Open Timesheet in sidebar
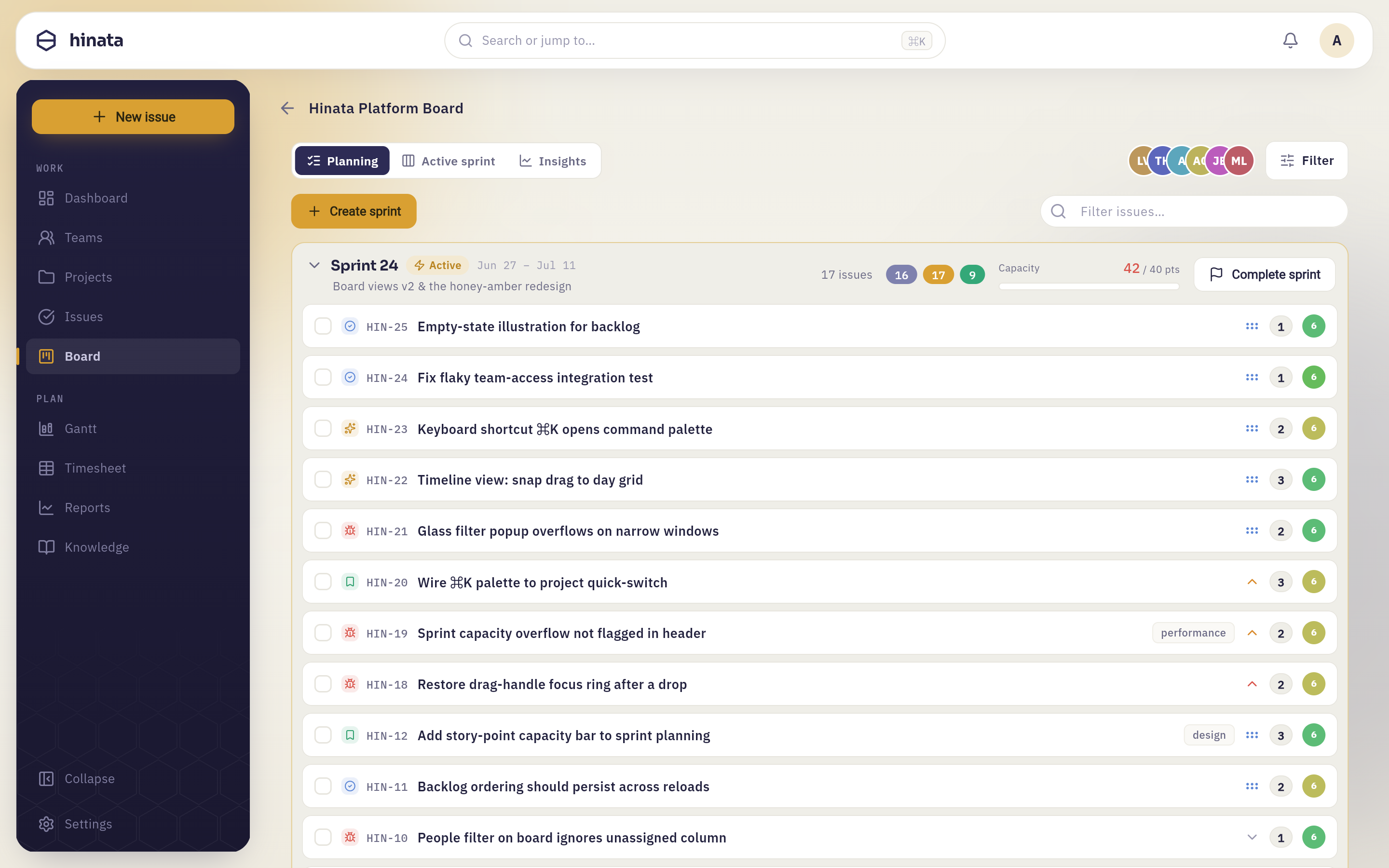This screenshot has height=868, width=1389. [x=133, y=468]
